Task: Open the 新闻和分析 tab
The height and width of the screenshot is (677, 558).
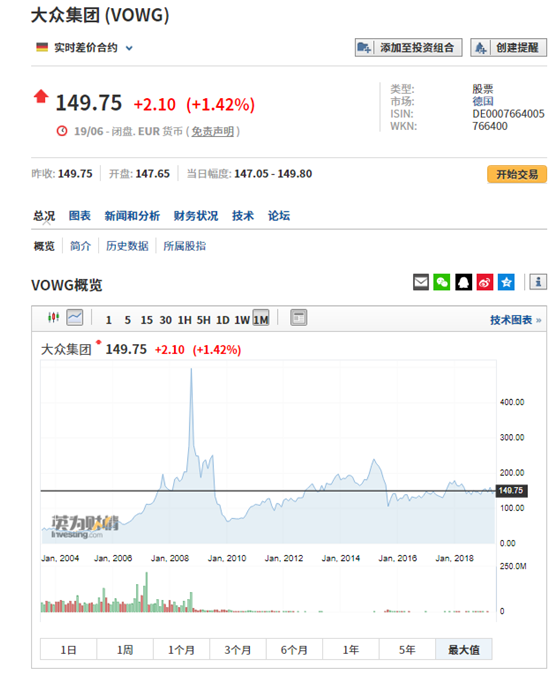Action: 132,215
